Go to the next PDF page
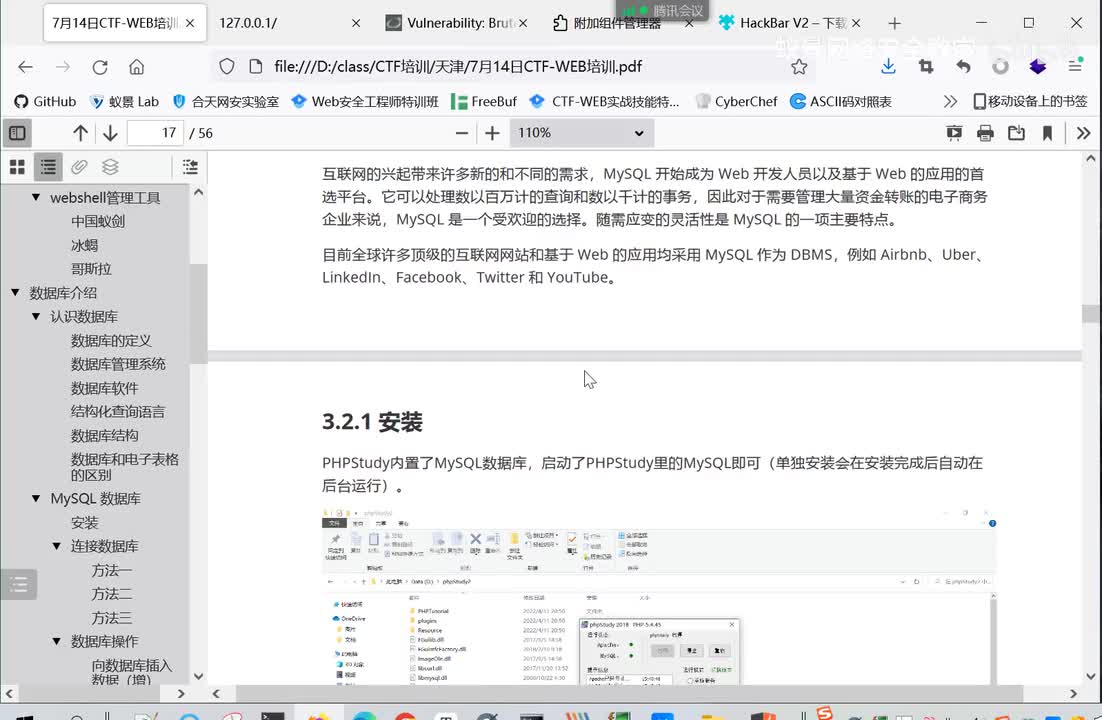Screen dimensions: 1102x720 pyautogui.click(x=110, y=133)
